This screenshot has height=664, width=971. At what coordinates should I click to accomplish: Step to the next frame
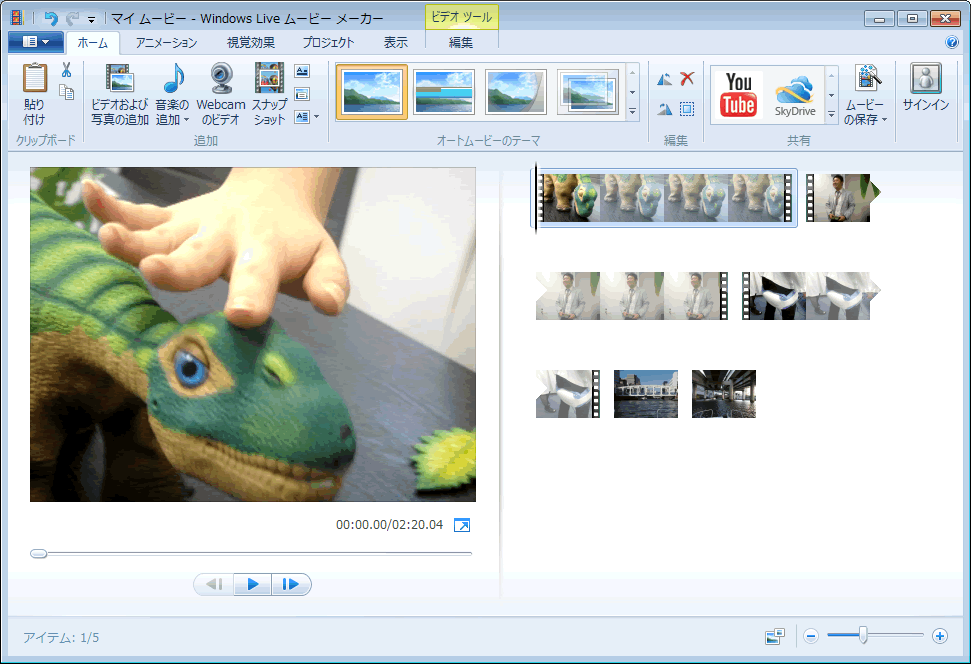[291, 584]
